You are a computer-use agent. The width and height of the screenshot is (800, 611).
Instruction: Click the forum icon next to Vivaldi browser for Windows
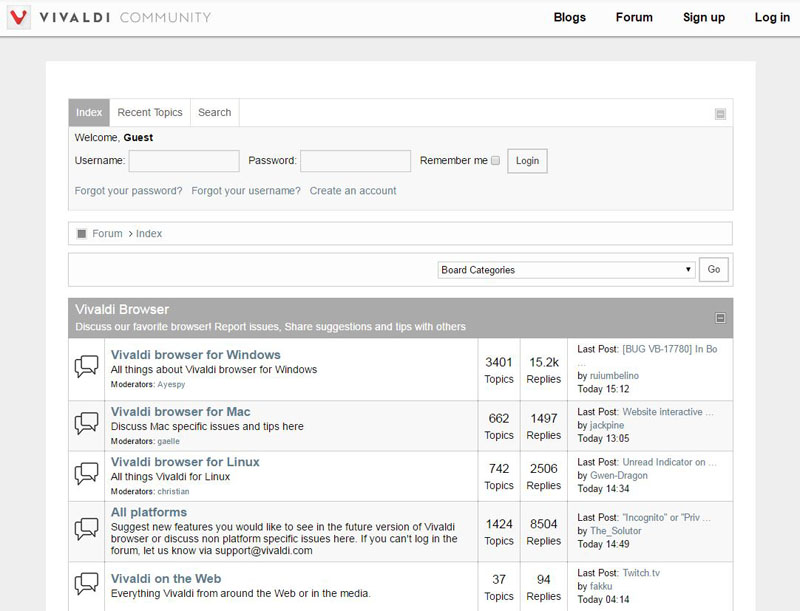coord(86,366)
